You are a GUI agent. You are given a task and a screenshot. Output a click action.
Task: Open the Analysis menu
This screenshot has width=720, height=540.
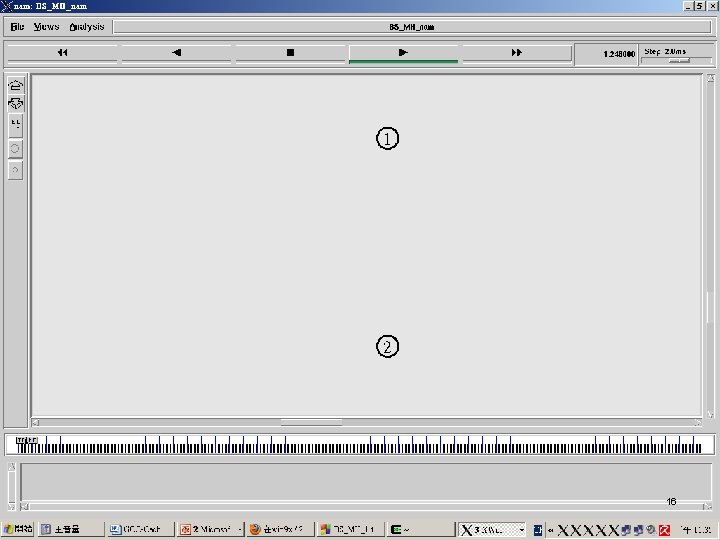click(87, 27)
